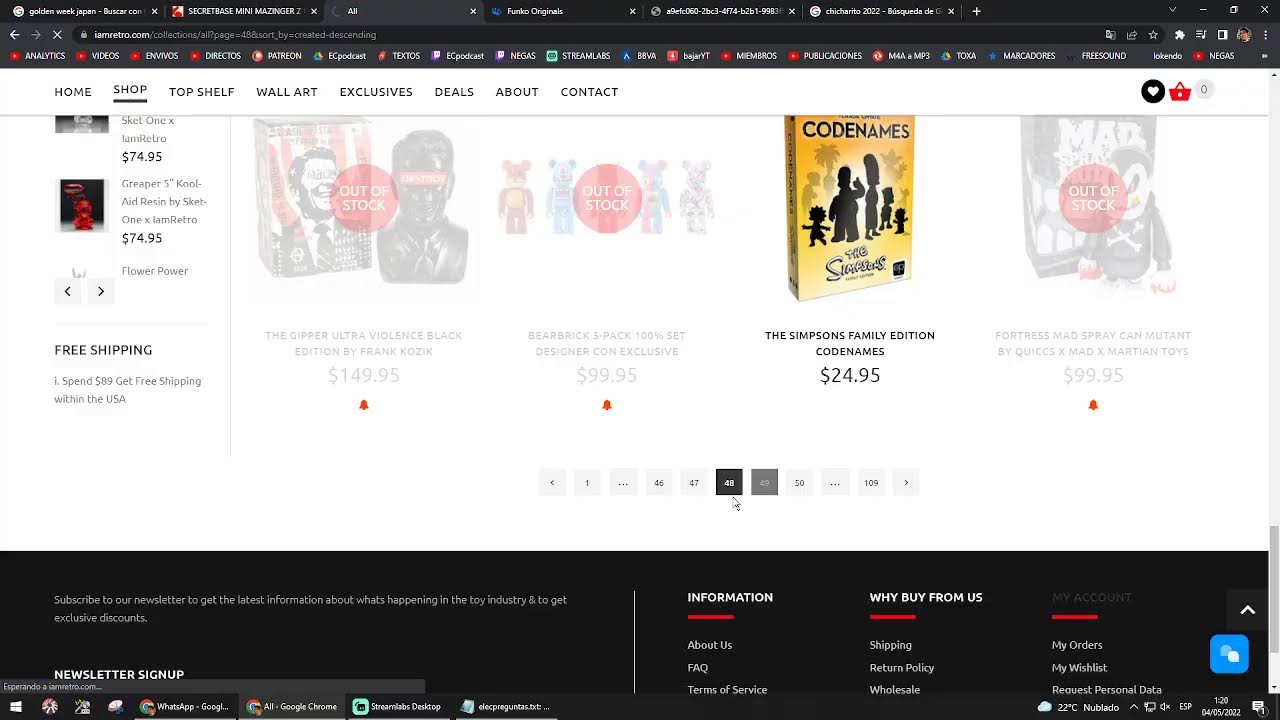Open Streamlabs Desktop from the taskbar

pos(398,706)
